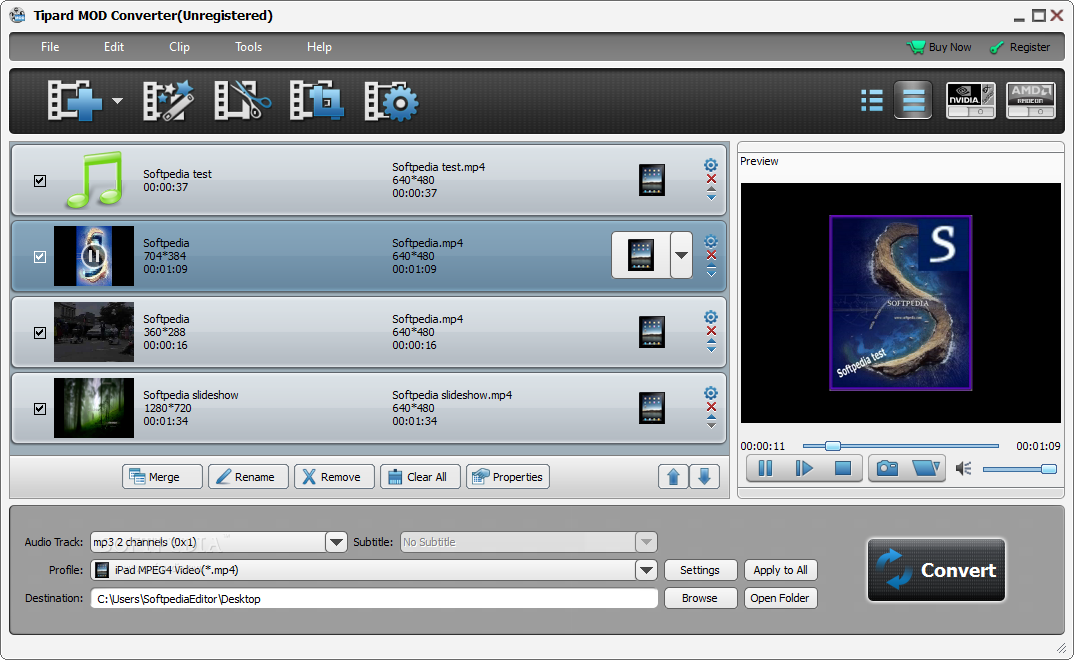Start conversion with Convert button
This screenshot has width=1074, height=660.
coord(936,570)
